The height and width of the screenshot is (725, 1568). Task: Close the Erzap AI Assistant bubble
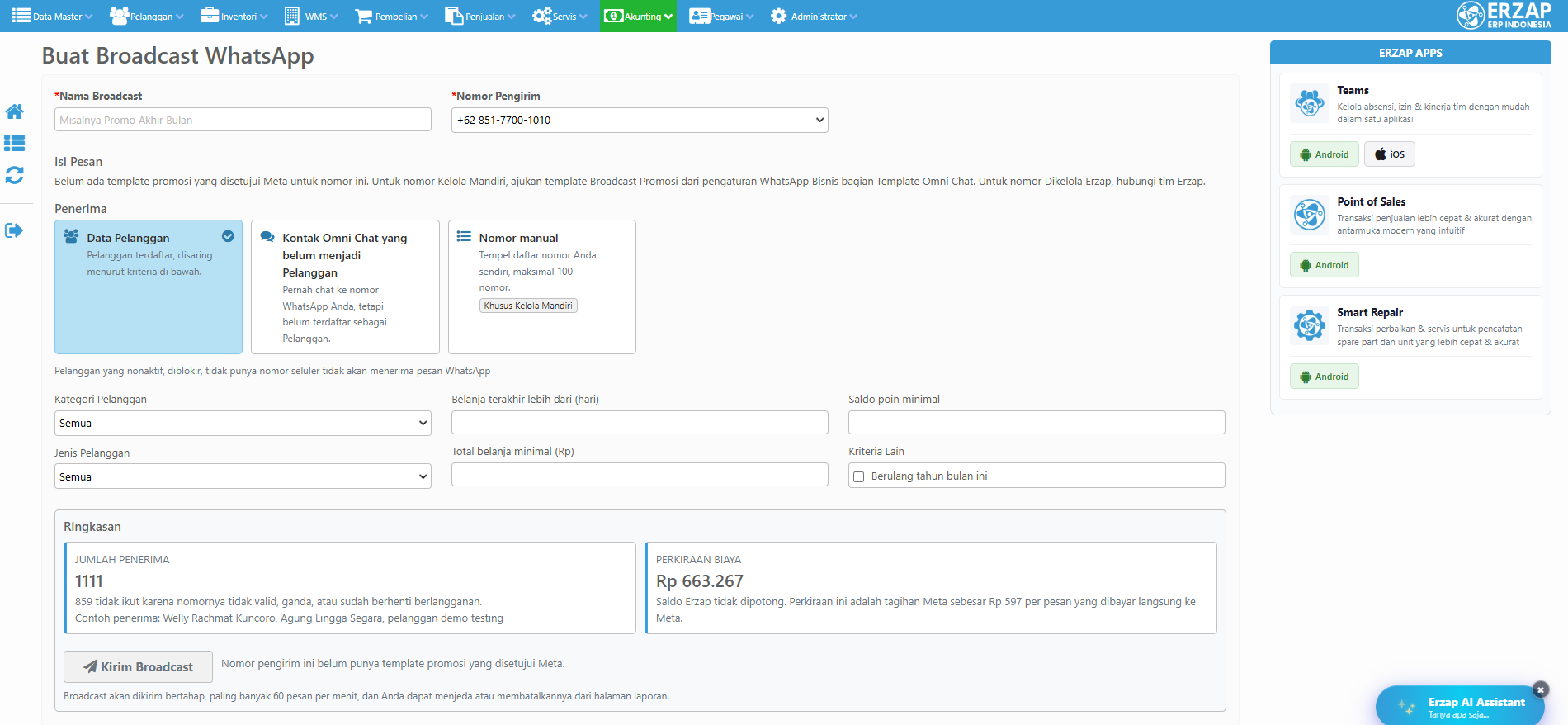pos(1540,689)
